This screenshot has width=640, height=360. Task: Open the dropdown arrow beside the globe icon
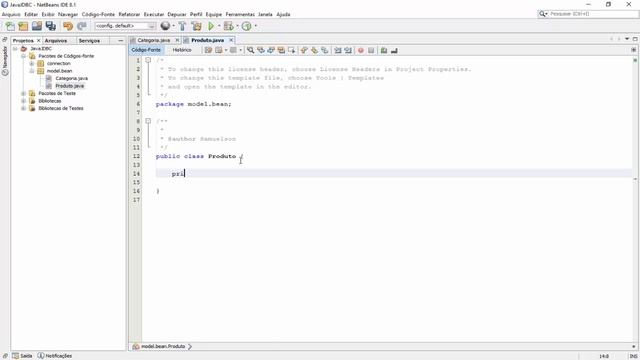click(173, 26)
